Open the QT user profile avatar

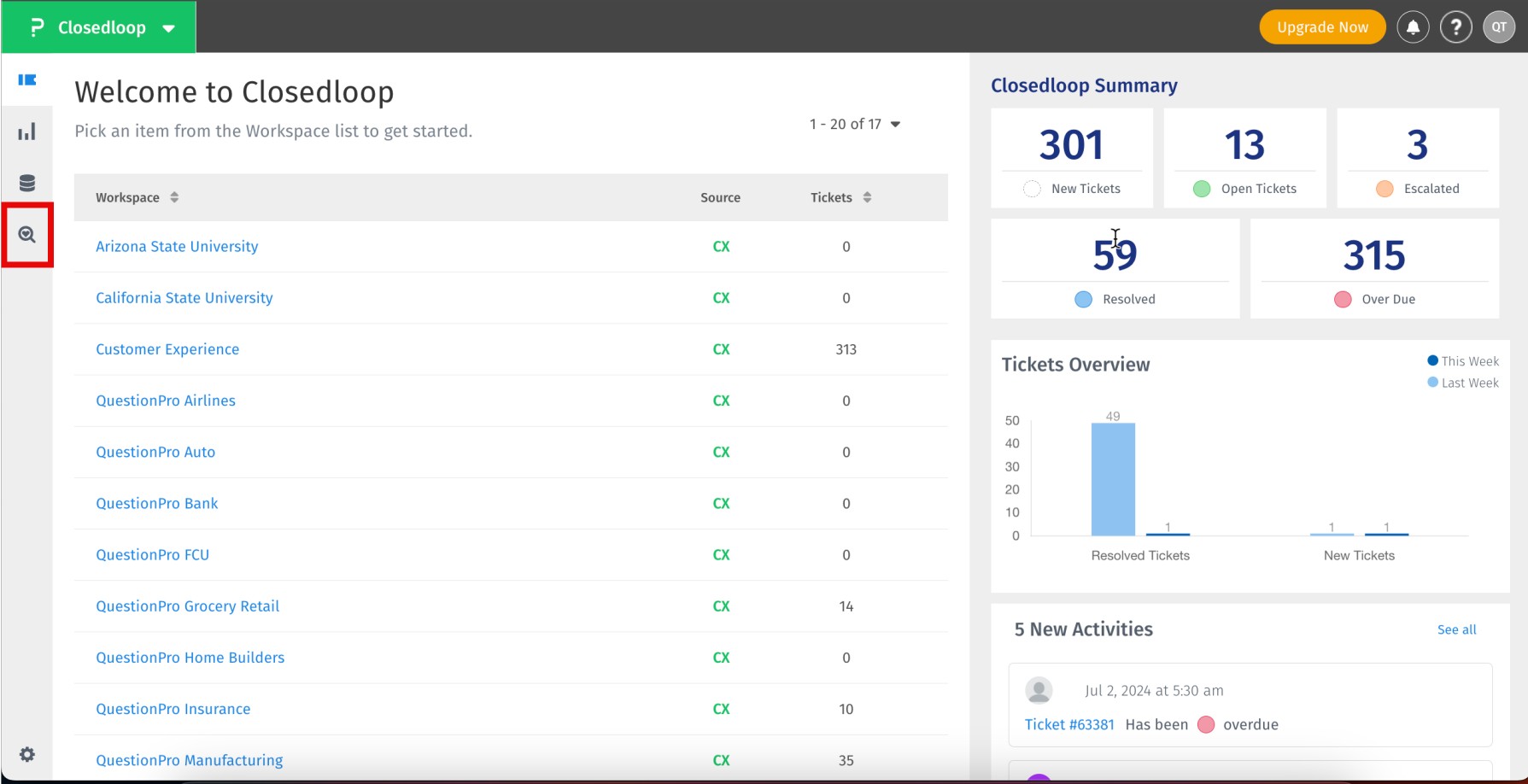(1498, 27)
